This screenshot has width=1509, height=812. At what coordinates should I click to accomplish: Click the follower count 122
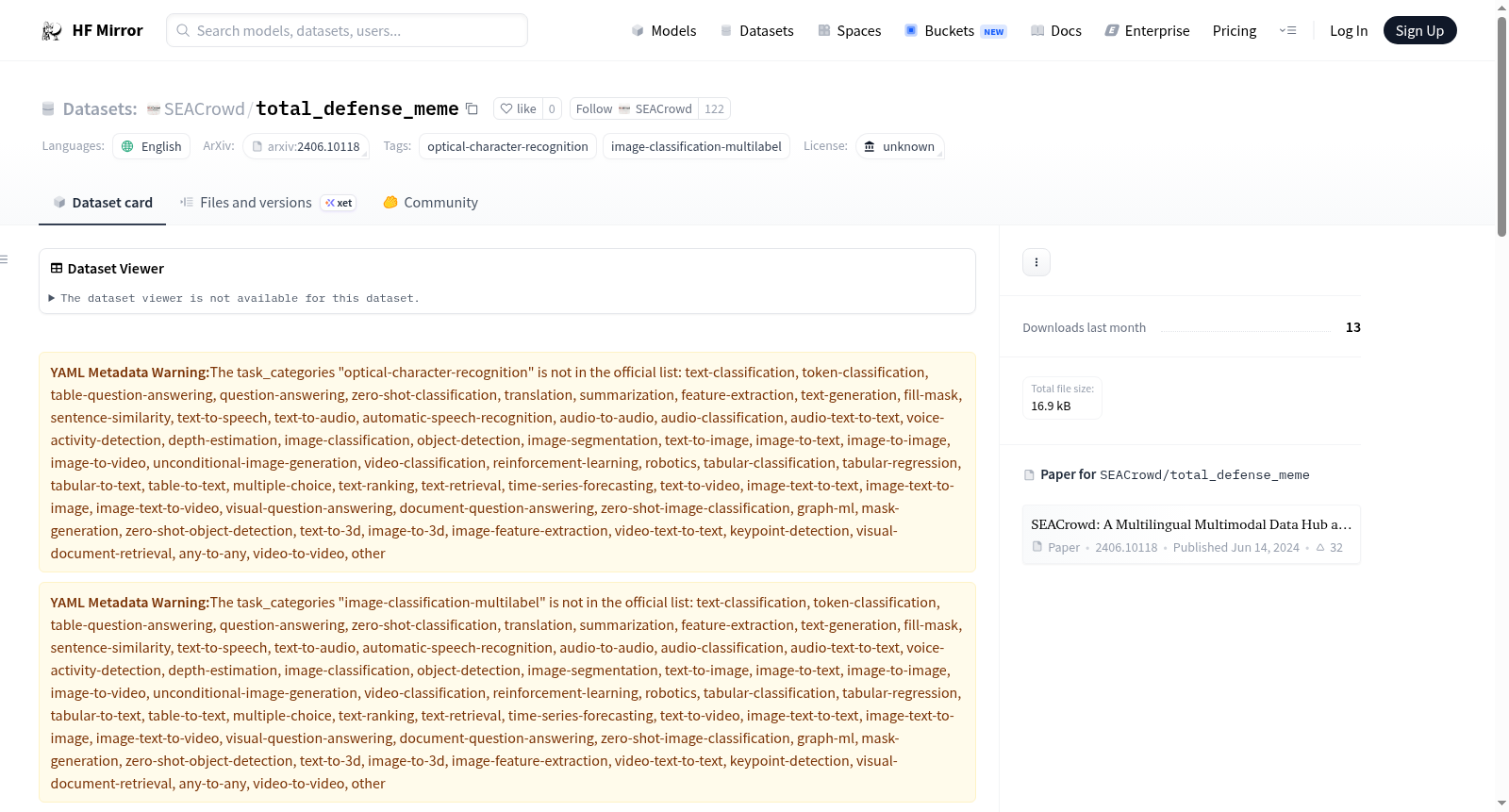point(714,108)
